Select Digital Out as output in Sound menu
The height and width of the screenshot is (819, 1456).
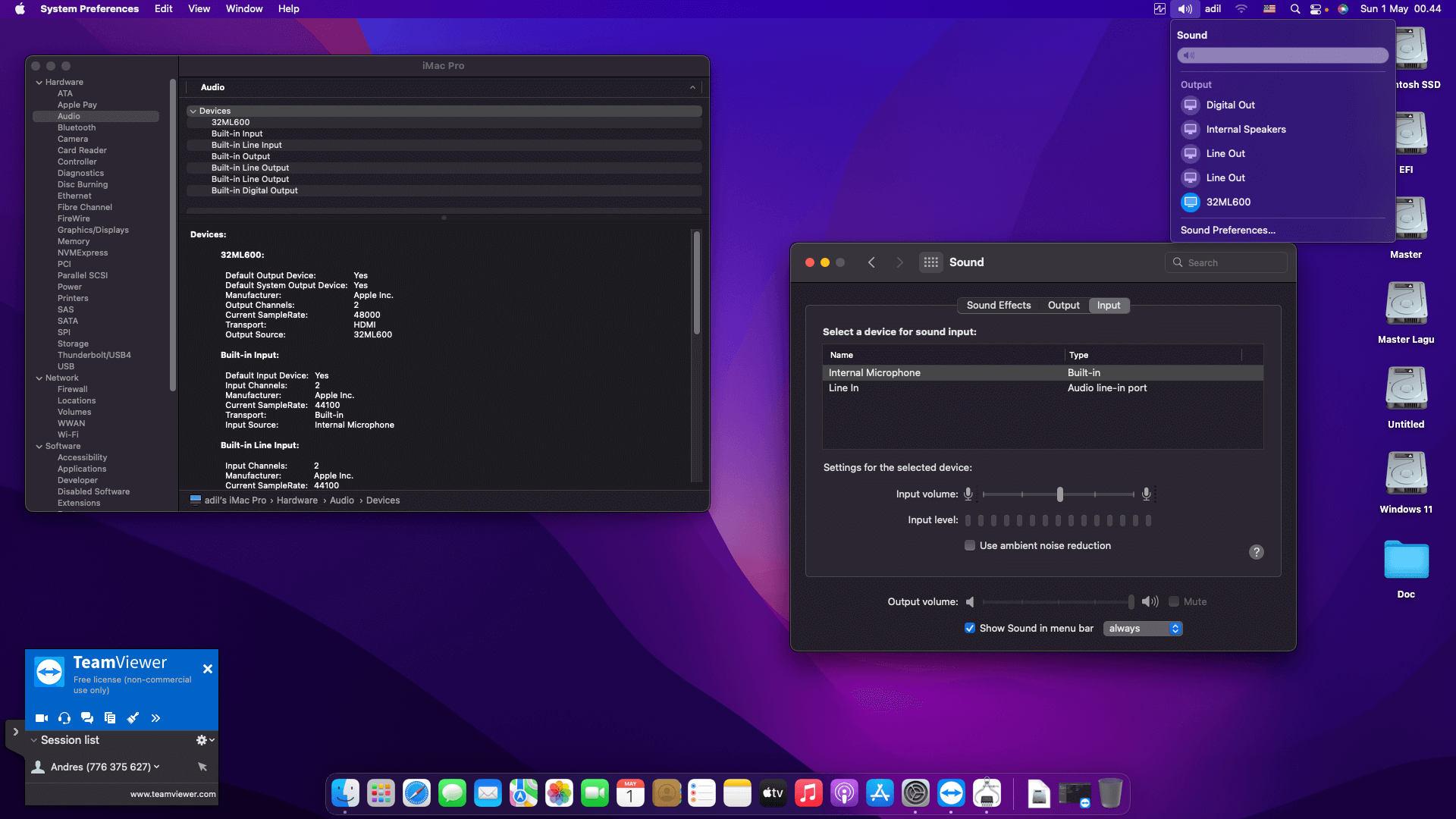pos(1283,105)
